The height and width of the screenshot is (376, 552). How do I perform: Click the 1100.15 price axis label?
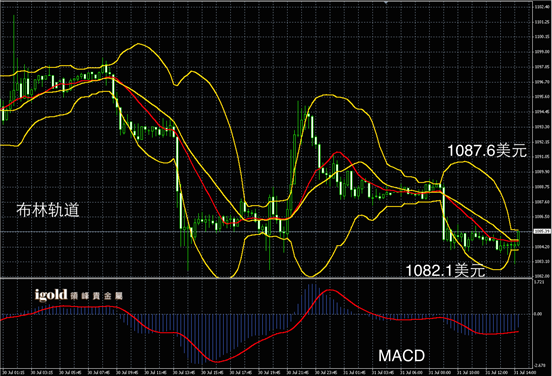[542, 37]
